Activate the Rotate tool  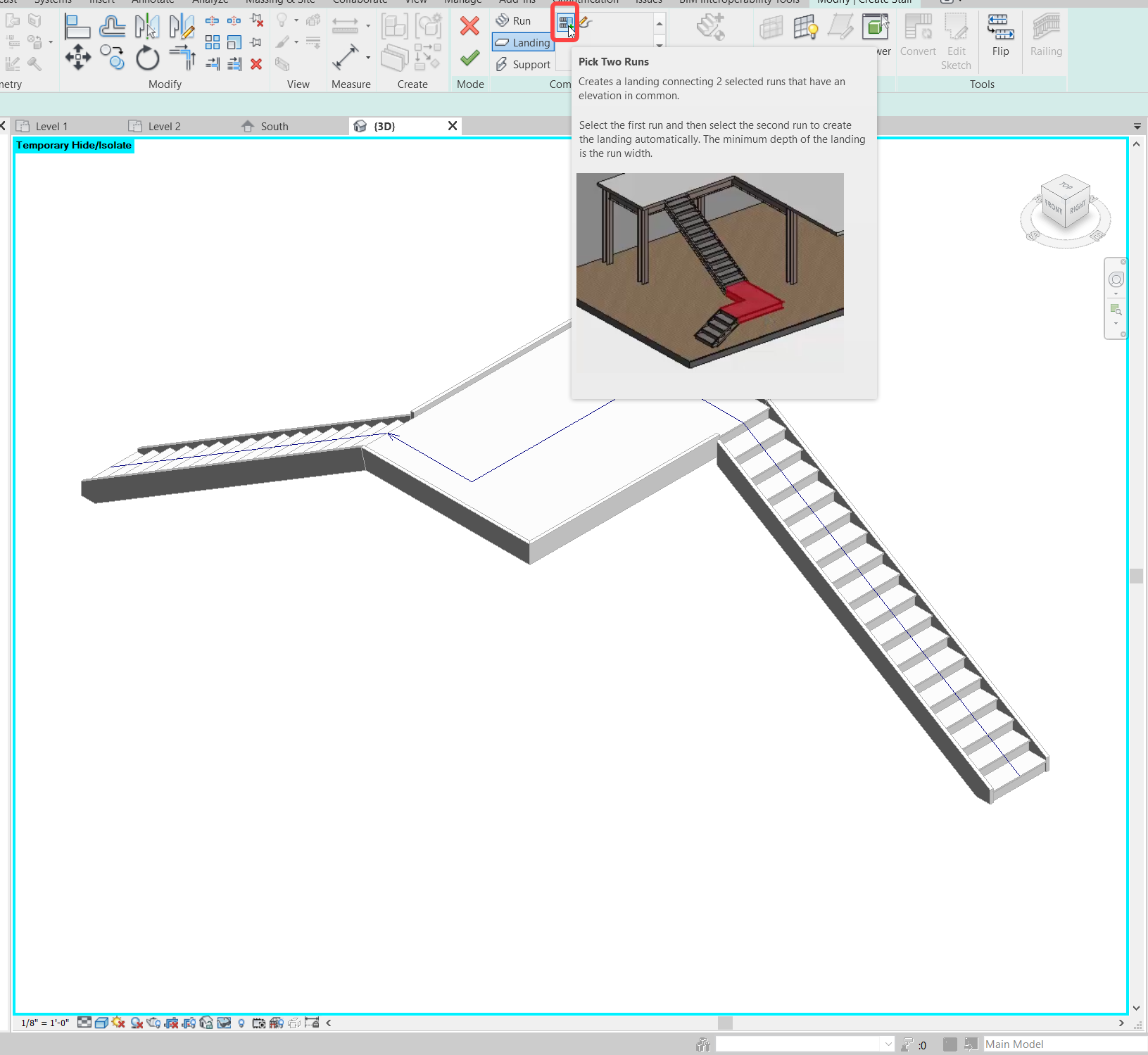click(x=147, y=58)
